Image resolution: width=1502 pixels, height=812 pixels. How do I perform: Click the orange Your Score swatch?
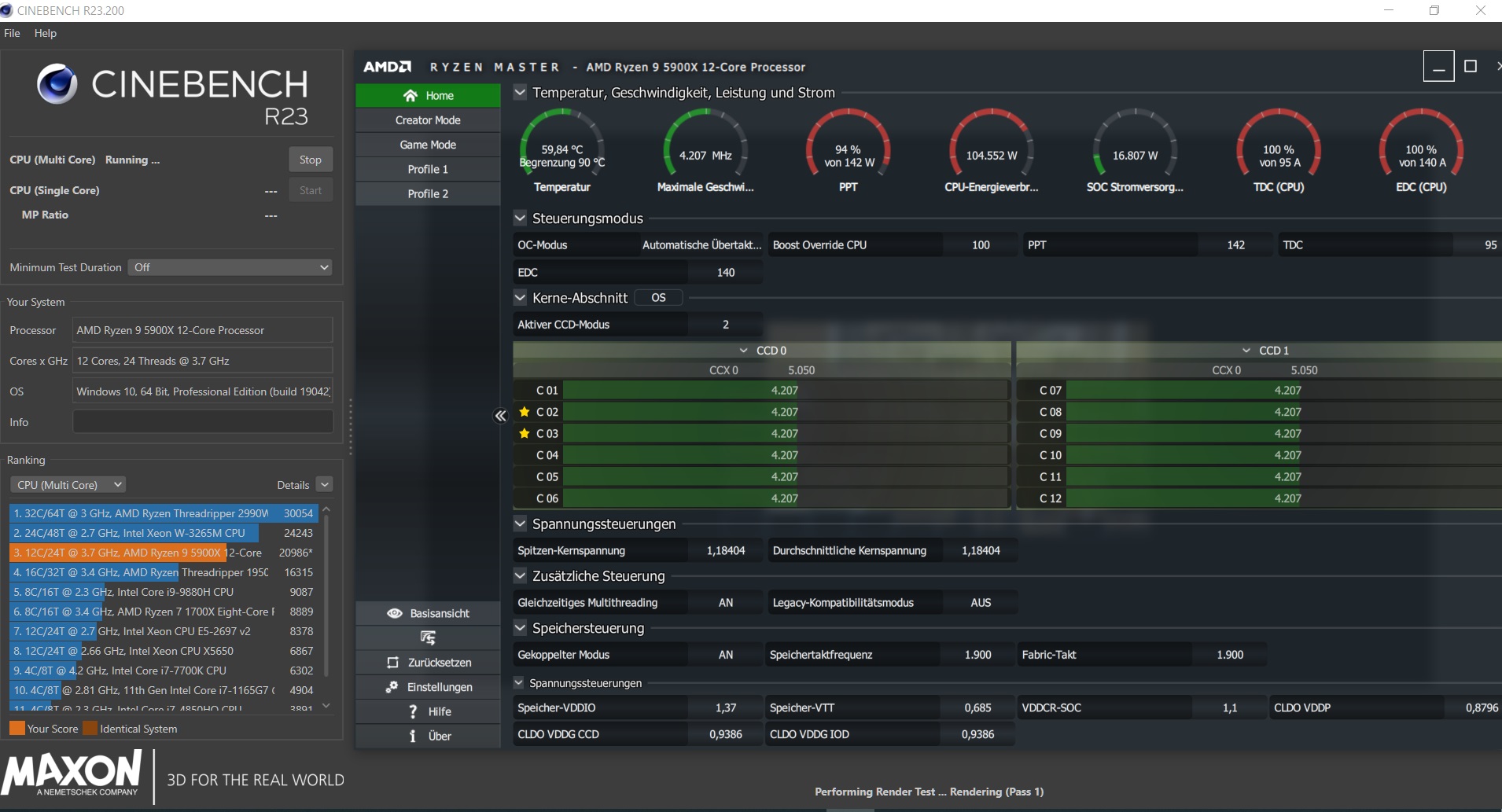click(17, 729)
